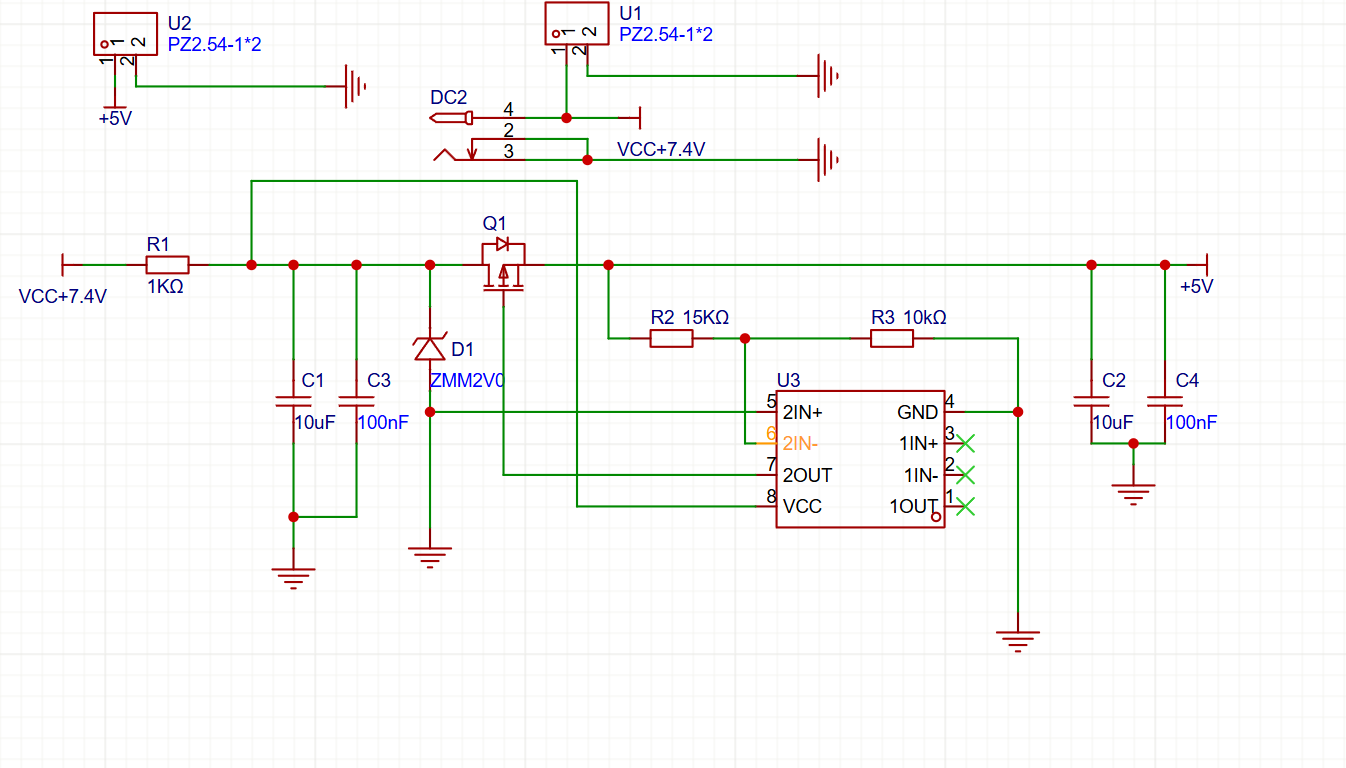Click the VCC+7.4V net label left of R1

click(63, 297)
